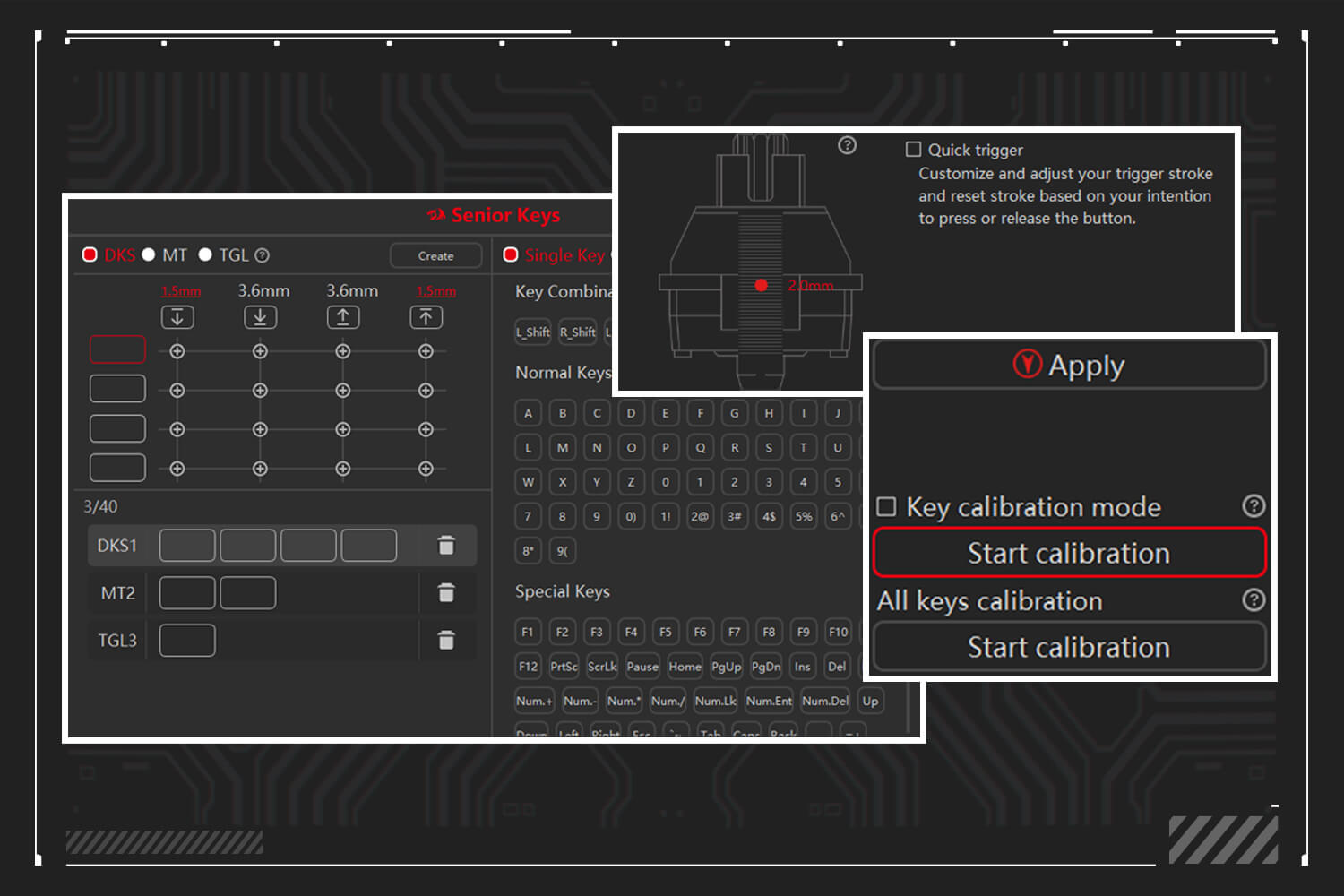Choose the TGL radio option

(205, 255)
